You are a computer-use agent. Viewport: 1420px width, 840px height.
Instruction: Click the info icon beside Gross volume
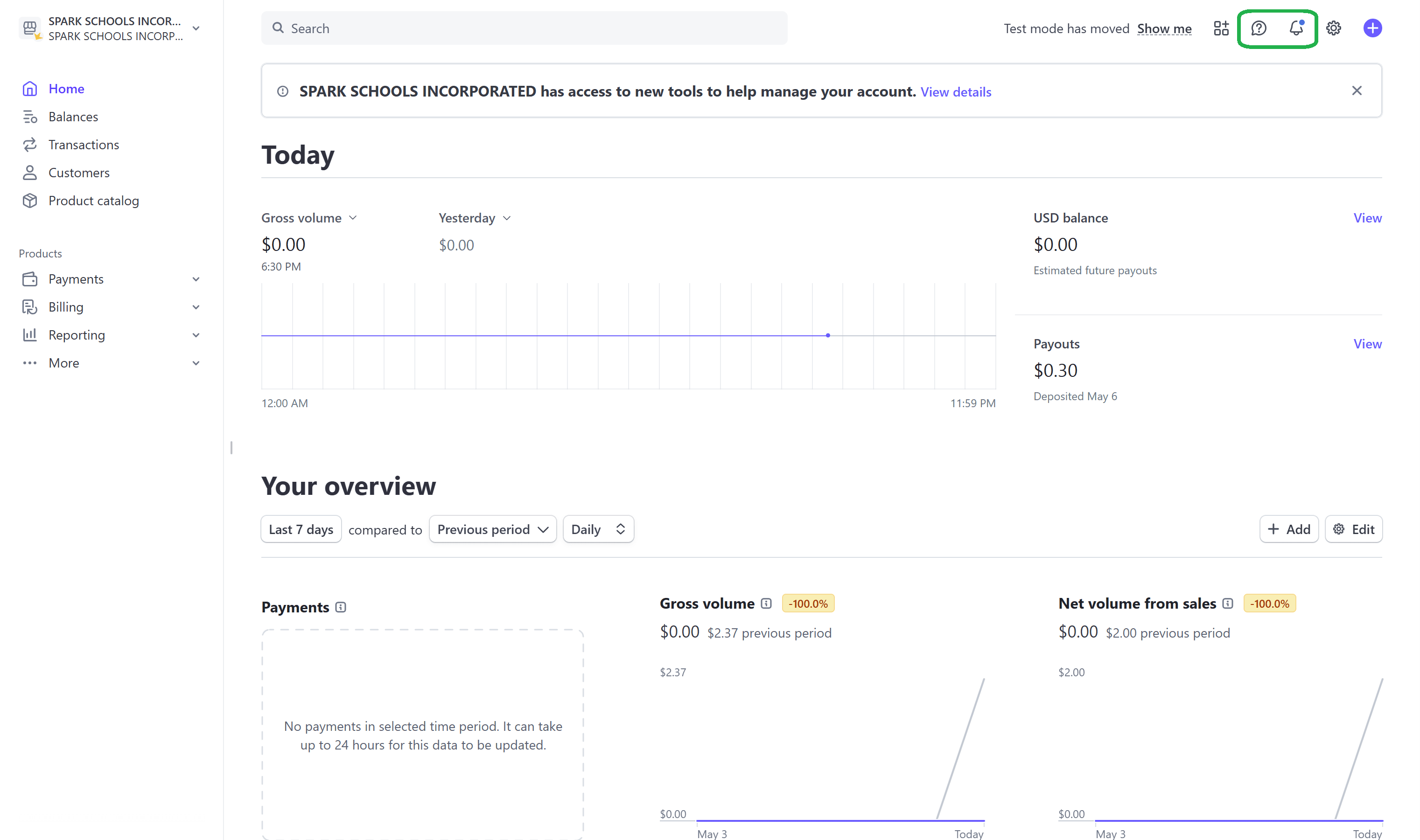pyautogui.click(x=766, y=604)
